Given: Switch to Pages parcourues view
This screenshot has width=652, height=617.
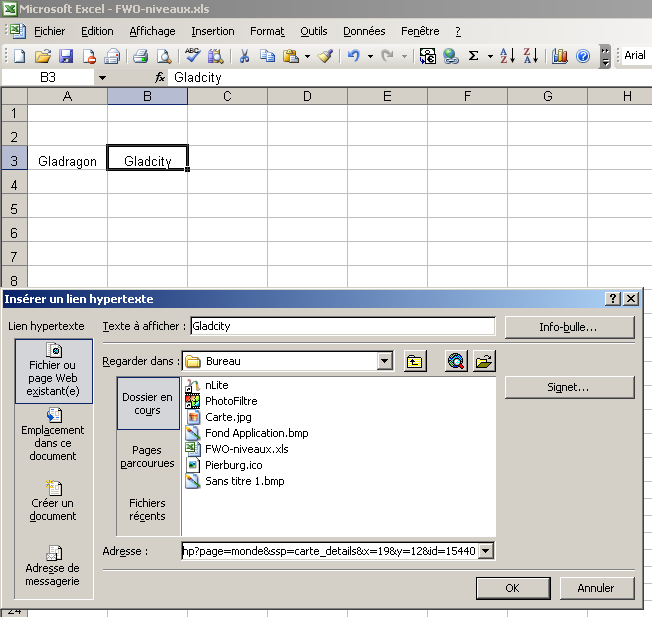Looking at the screenshot, I should (x=148, y=457).
